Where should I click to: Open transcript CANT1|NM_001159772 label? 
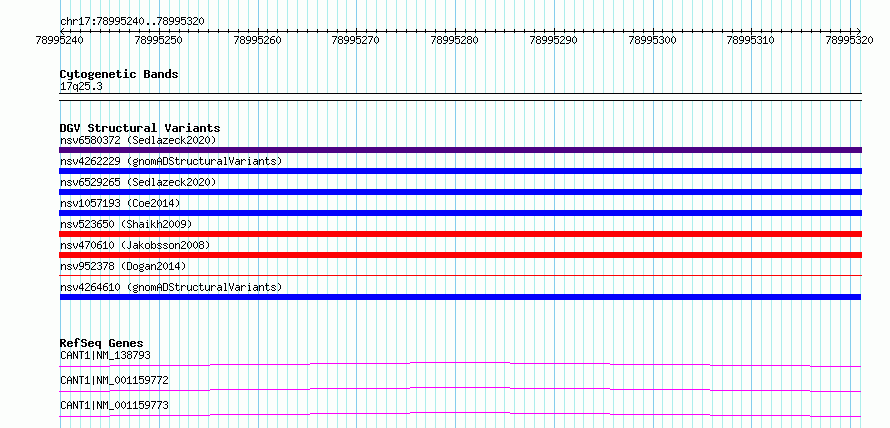(x=114, y=380)
